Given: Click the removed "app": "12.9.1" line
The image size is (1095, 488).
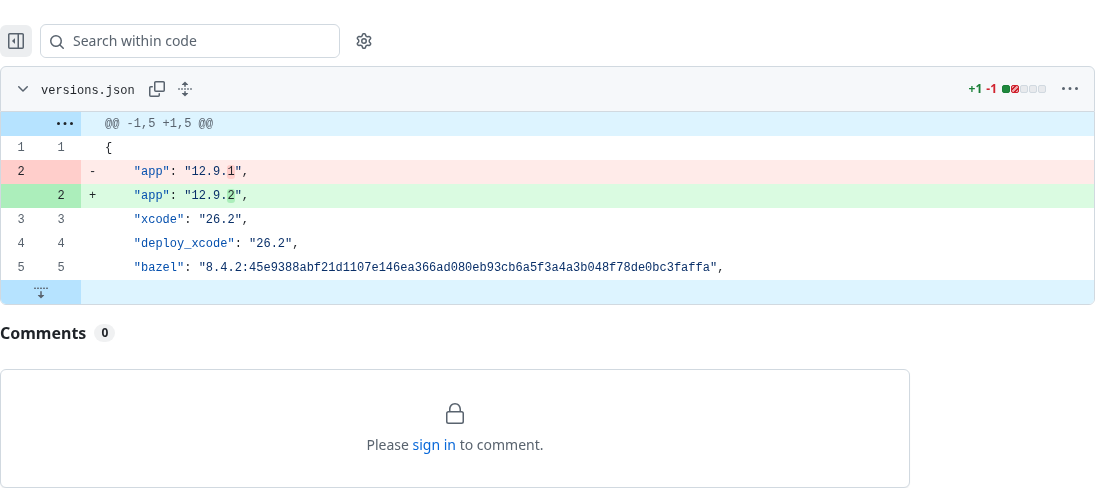Looking at the screenshot, I should coord(587,171).
